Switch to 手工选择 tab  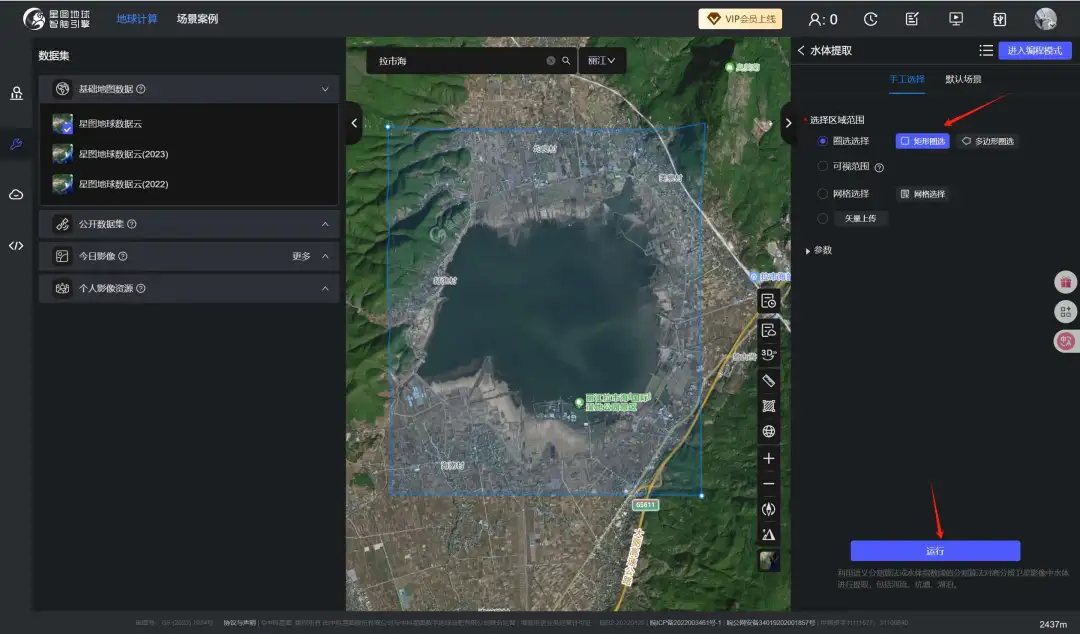(906, 79)
